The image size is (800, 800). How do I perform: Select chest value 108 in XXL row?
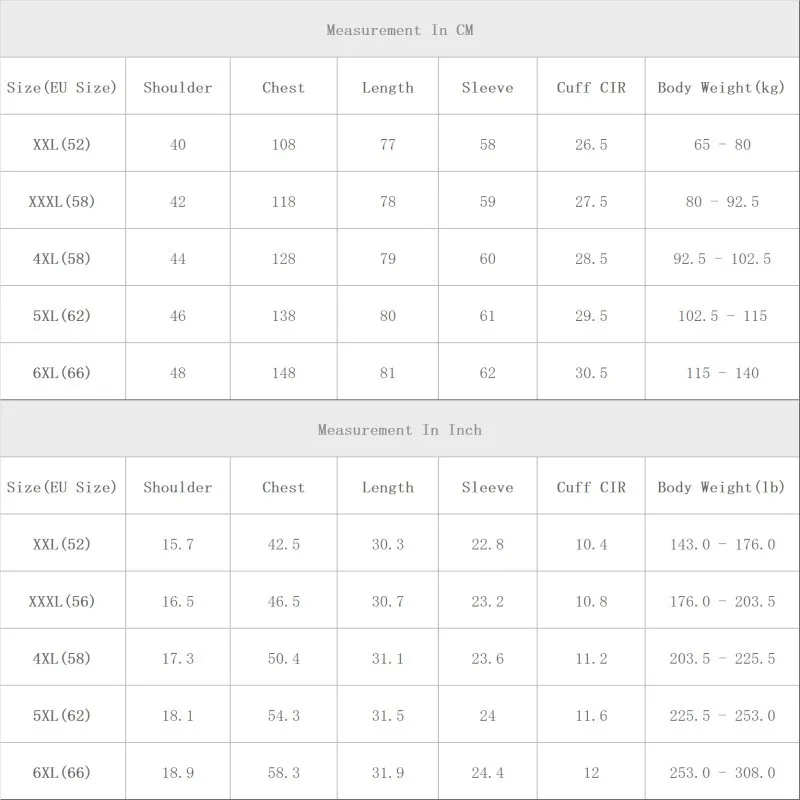[283, 145]
